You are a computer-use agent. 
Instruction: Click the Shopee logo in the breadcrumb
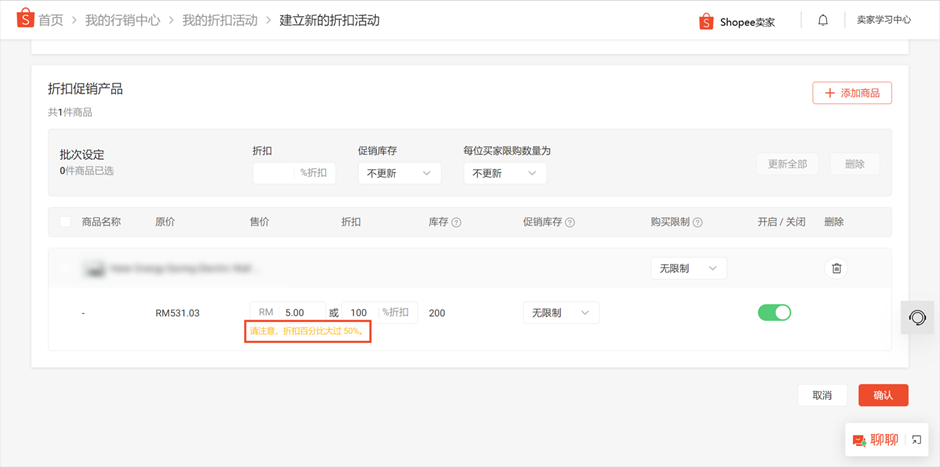point(26,19)
